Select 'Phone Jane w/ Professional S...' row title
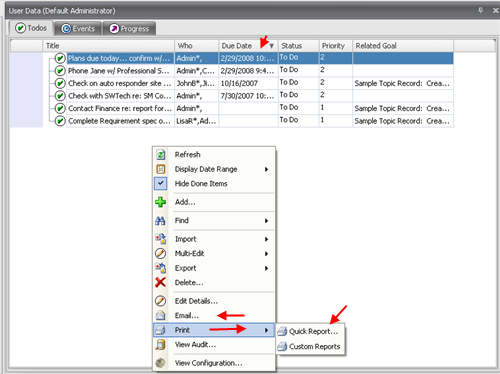This screenshot has height=374, width=500. click(x=119, y=71)
